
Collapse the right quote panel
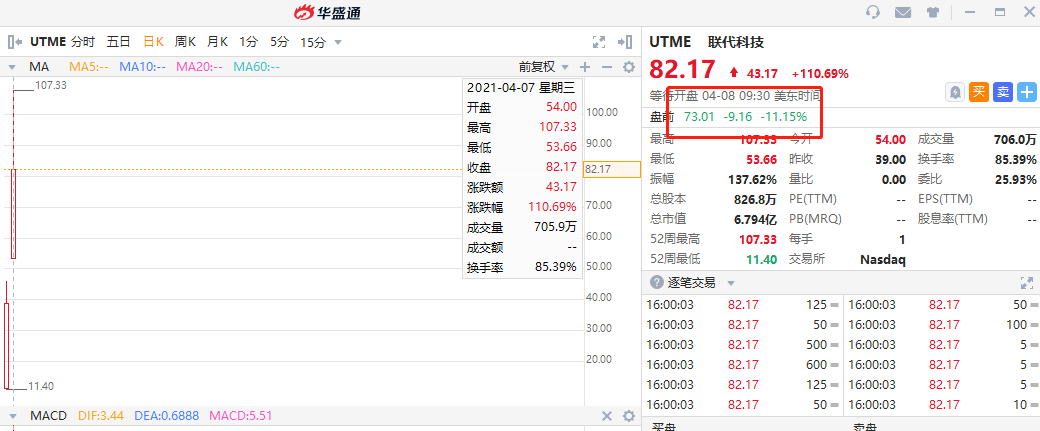pos(625,42)
